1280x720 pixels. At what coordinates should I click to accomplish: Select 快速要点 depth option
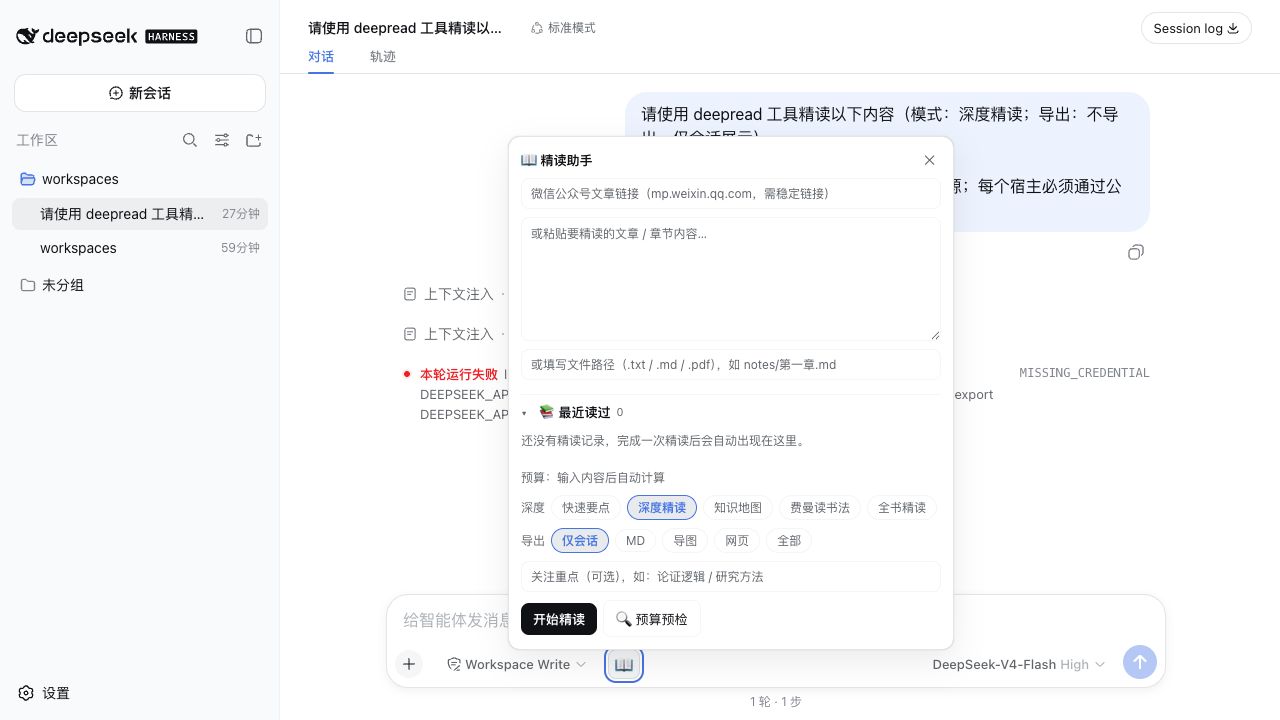click(x=586, y=508)
